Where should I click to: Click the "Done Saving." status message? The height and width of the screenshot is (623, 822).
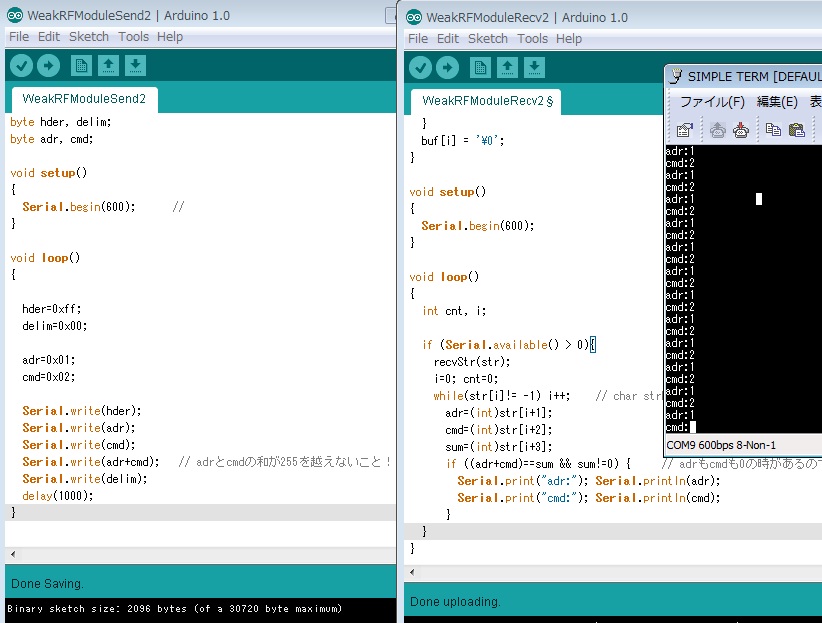point(47,584)
